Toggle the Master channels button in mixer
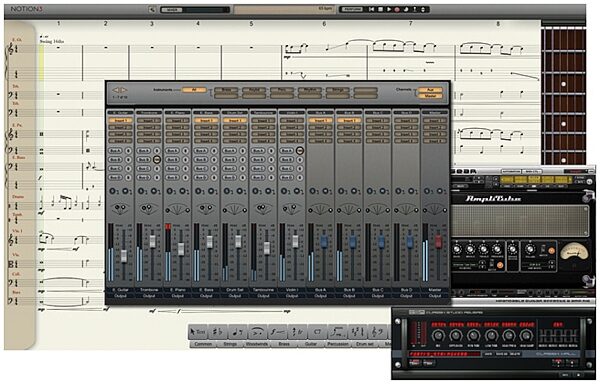 point(430,96)
